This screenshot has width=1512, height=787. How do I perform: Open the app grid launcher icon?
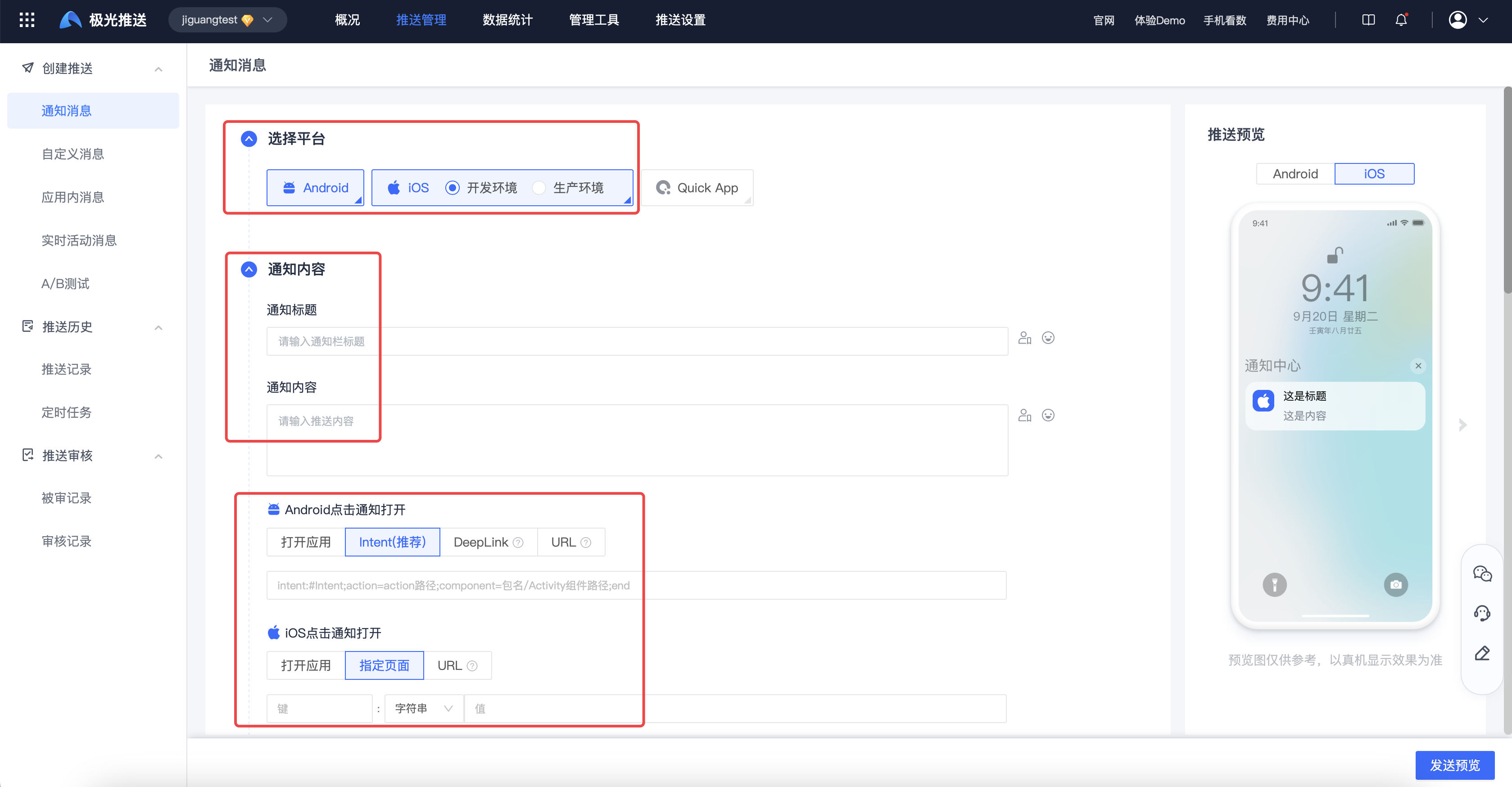click(x=27, y=20)
